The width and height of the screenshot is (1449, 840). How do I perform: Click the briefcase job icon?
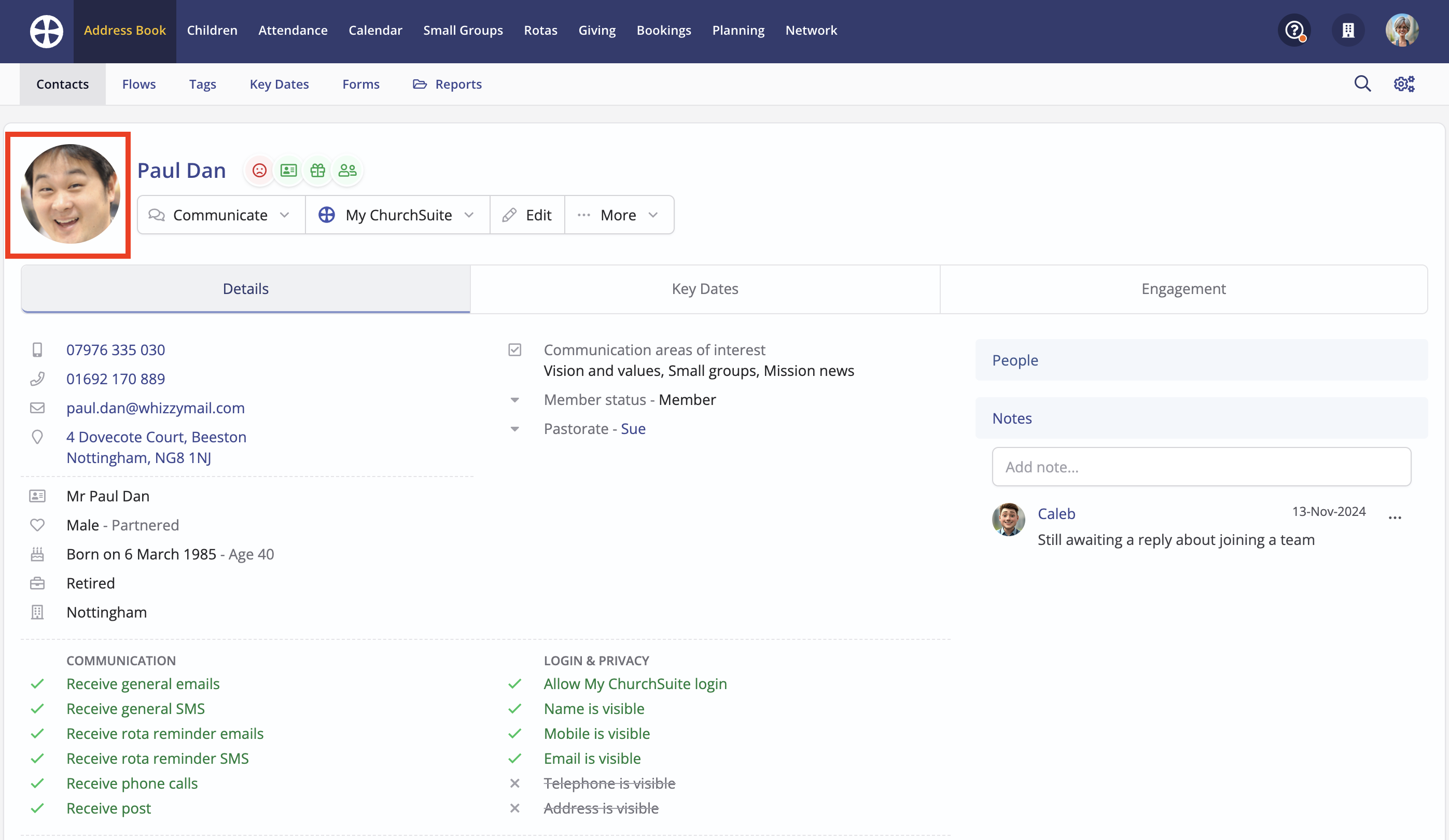(37, 583)
